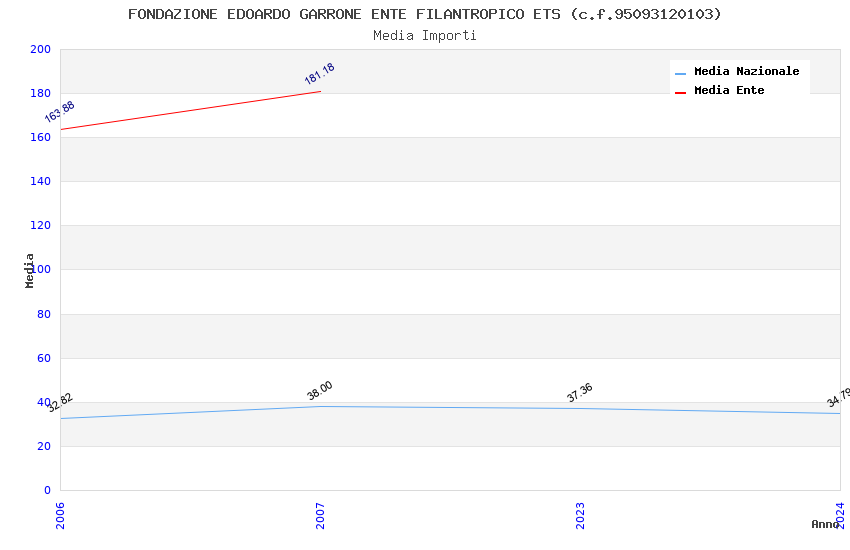Click the red Media Ente legend swatch
This screenshot has width=850, height=550.
tap(680, 93)
